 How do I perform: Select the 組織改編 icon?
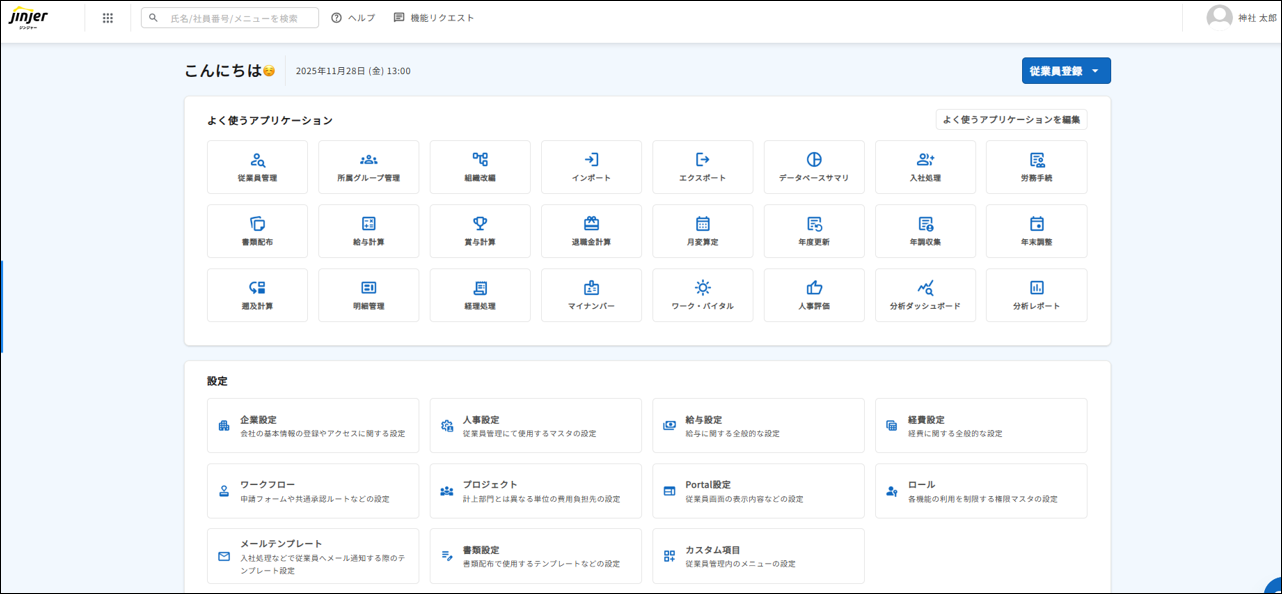[479, 167]
